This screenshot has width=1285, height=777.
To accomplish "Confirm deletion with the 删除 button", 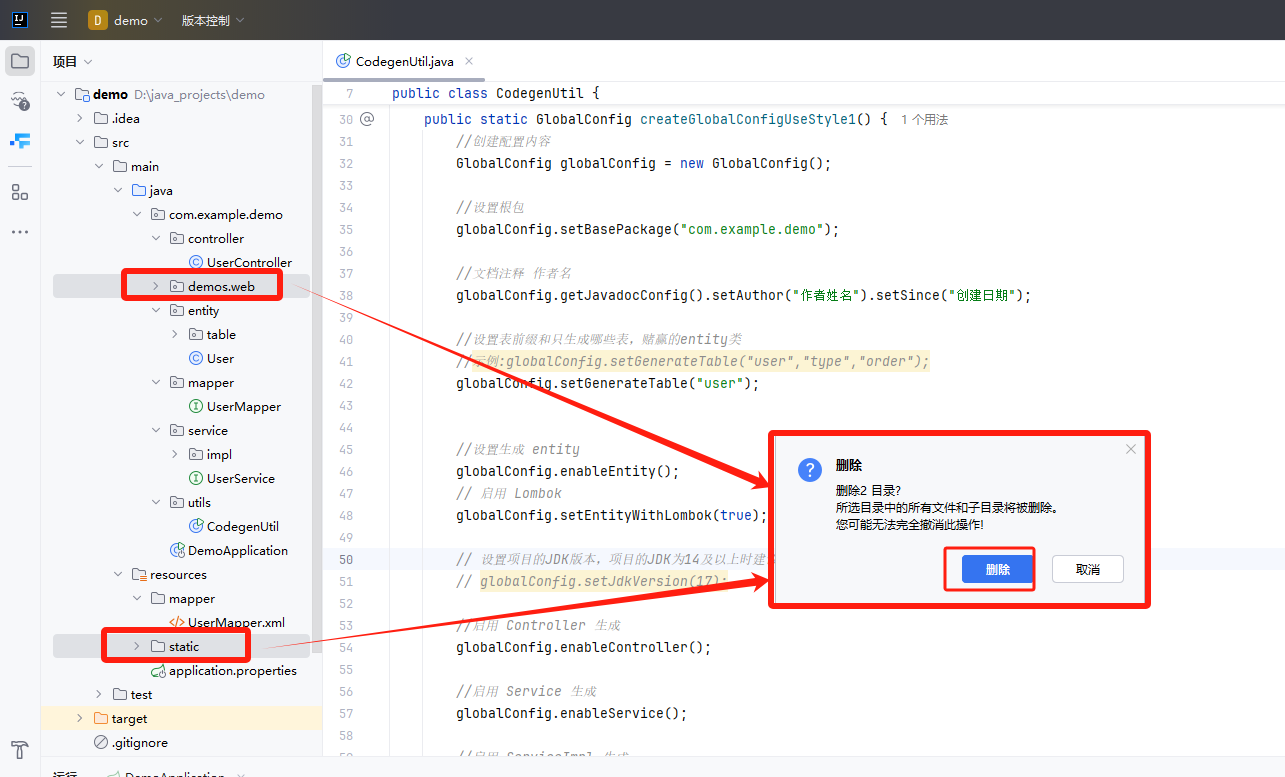I will [x=997, y=569].
